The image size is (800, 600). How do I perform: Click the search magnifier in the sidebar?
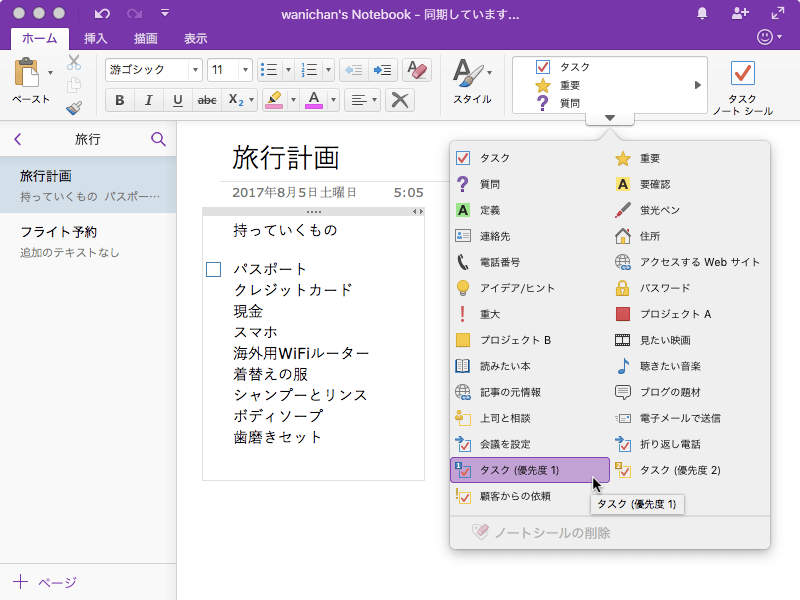pyautogui.click(x=158, y=139)
